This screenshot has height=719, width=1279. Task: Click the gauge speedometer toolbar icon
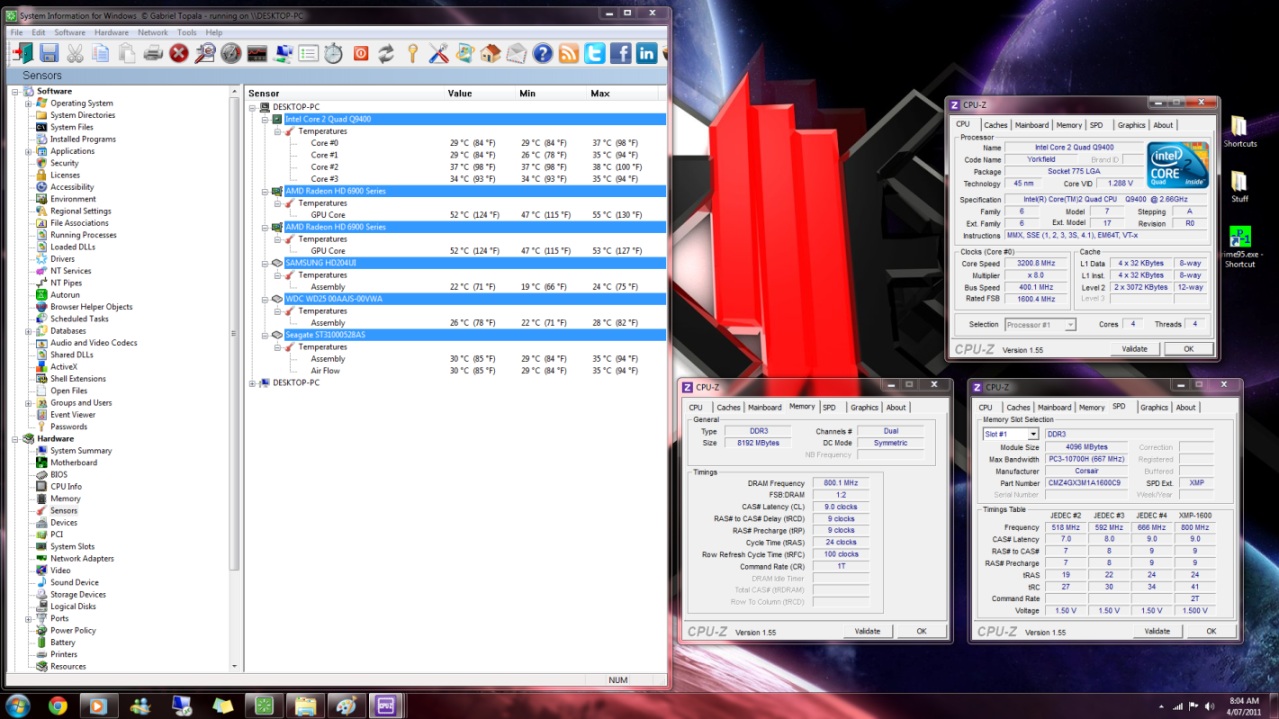click(x=231, y=53)
